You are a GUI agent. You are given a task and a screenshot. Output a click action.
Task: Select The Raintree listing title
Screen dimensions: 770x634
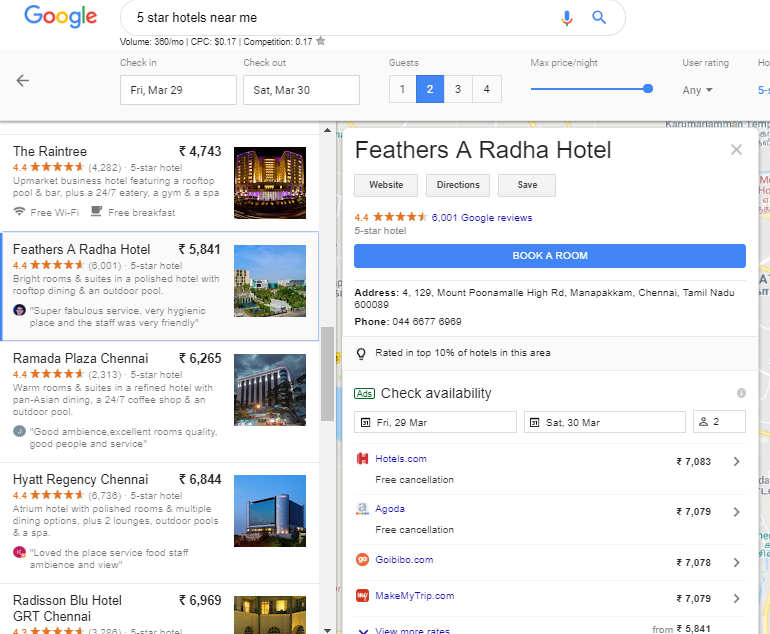tap(50, 151)
